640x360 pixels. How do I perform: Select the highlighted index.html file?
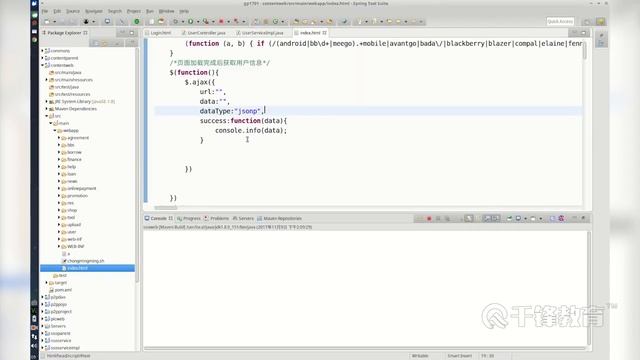(87, 268)
